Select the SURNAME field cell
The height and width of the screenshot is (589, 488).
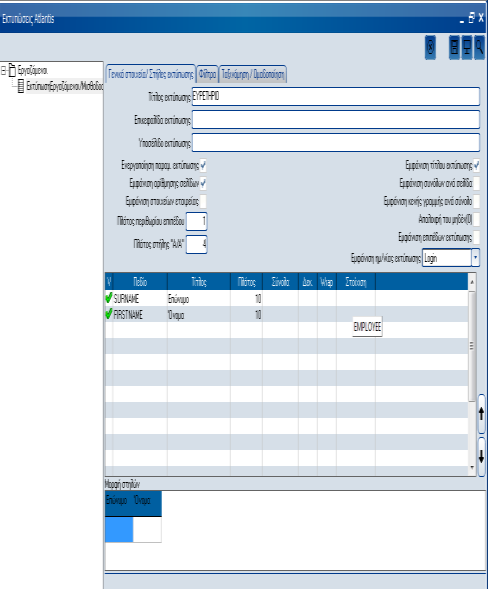pyautogui.click(x=140, y=298)
